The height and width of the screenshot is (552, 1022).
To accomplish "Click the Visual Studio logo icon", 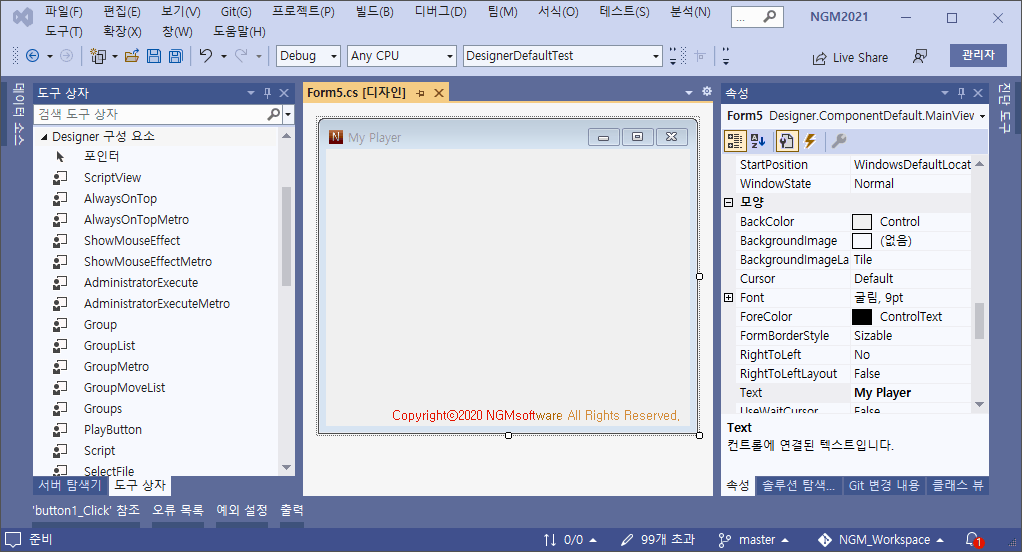I will [23, 16].
